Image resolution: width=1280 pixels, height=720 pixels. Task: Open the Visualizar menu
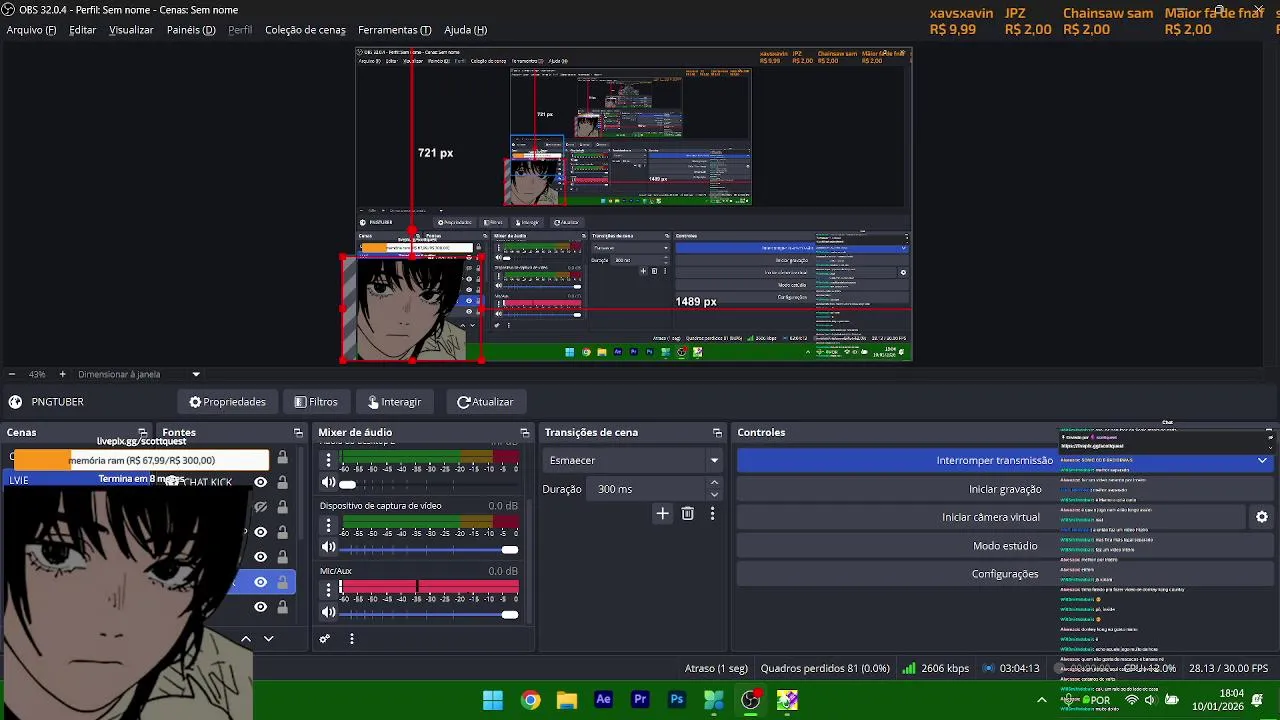(x=131, y=30)
